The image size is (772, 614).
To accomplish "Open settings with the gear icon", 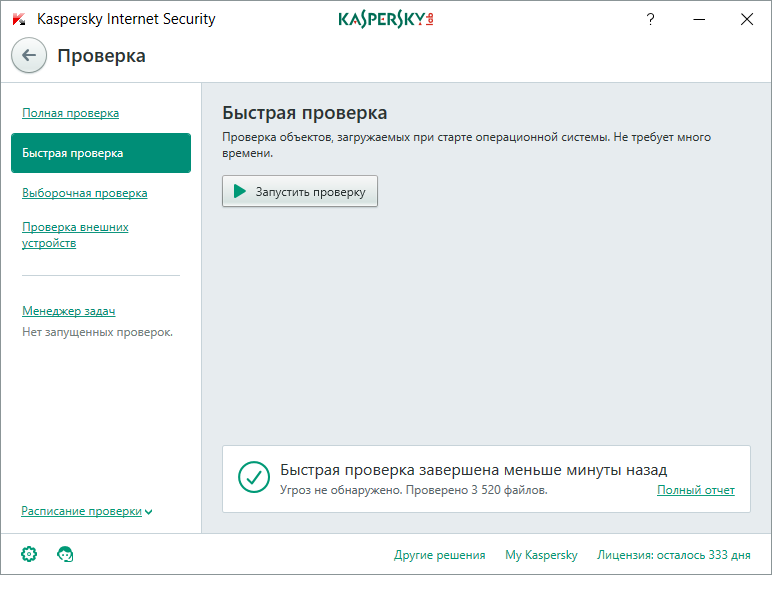I will (29, 554).
